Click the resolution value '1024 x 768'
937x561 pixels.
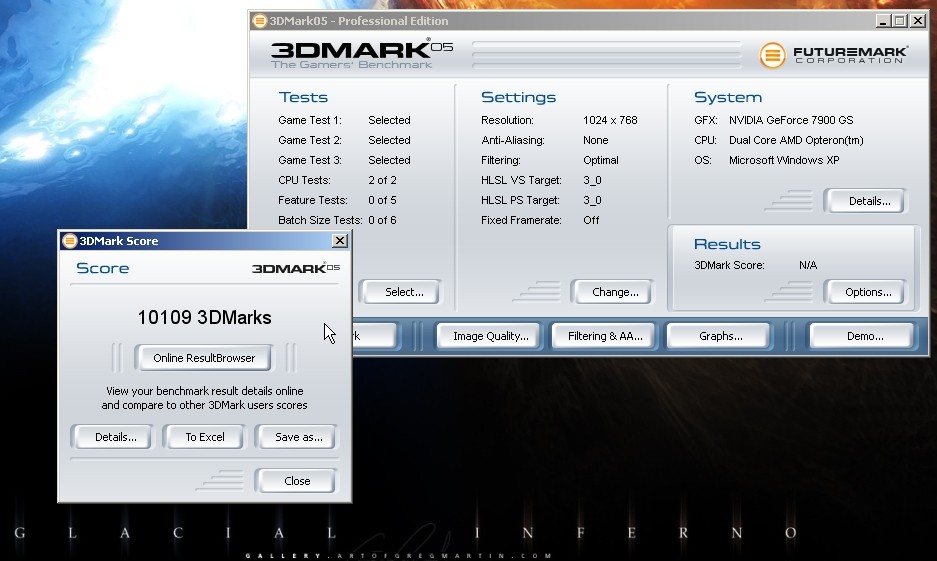tap(610, 120)
